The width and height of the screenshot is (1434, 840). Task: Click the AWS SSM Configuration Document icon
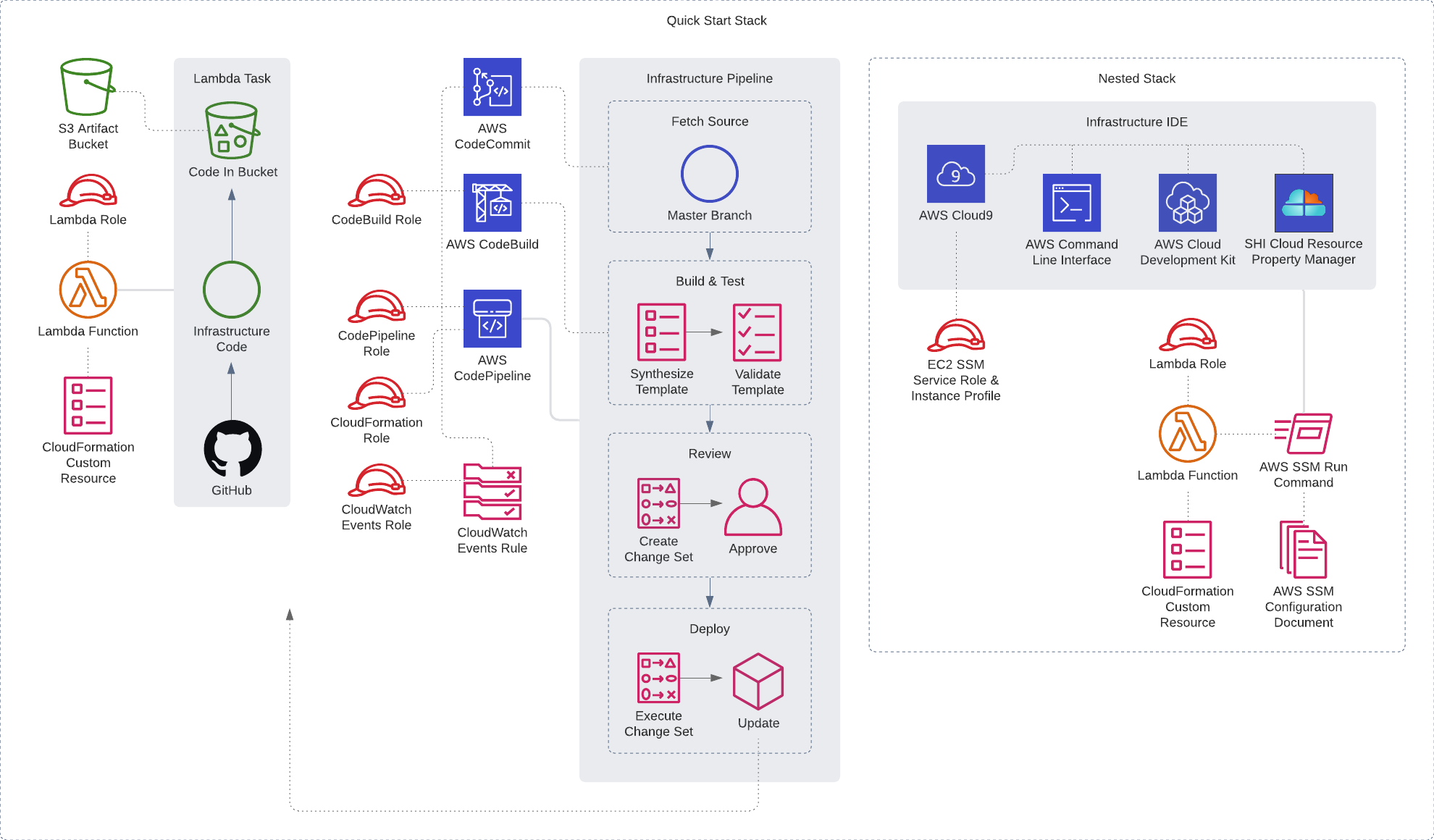(1304, 550)
